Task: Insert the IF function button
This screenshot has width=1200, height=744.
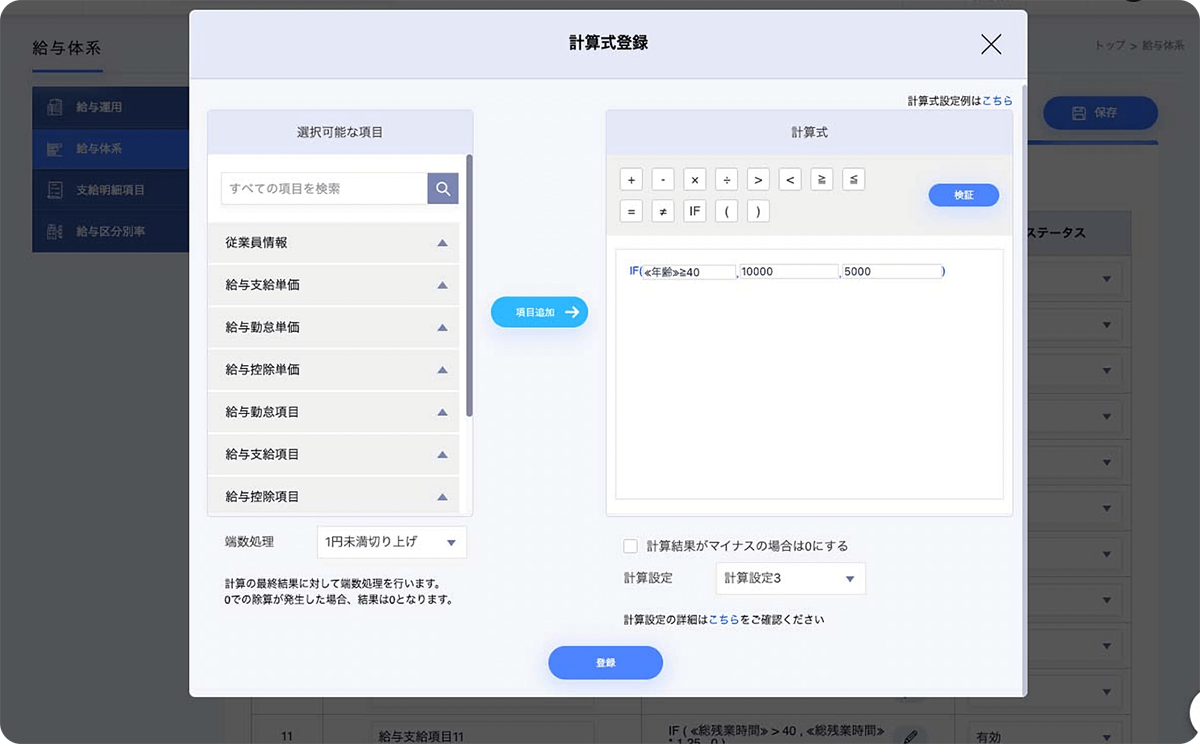Action: pos(695,211)
